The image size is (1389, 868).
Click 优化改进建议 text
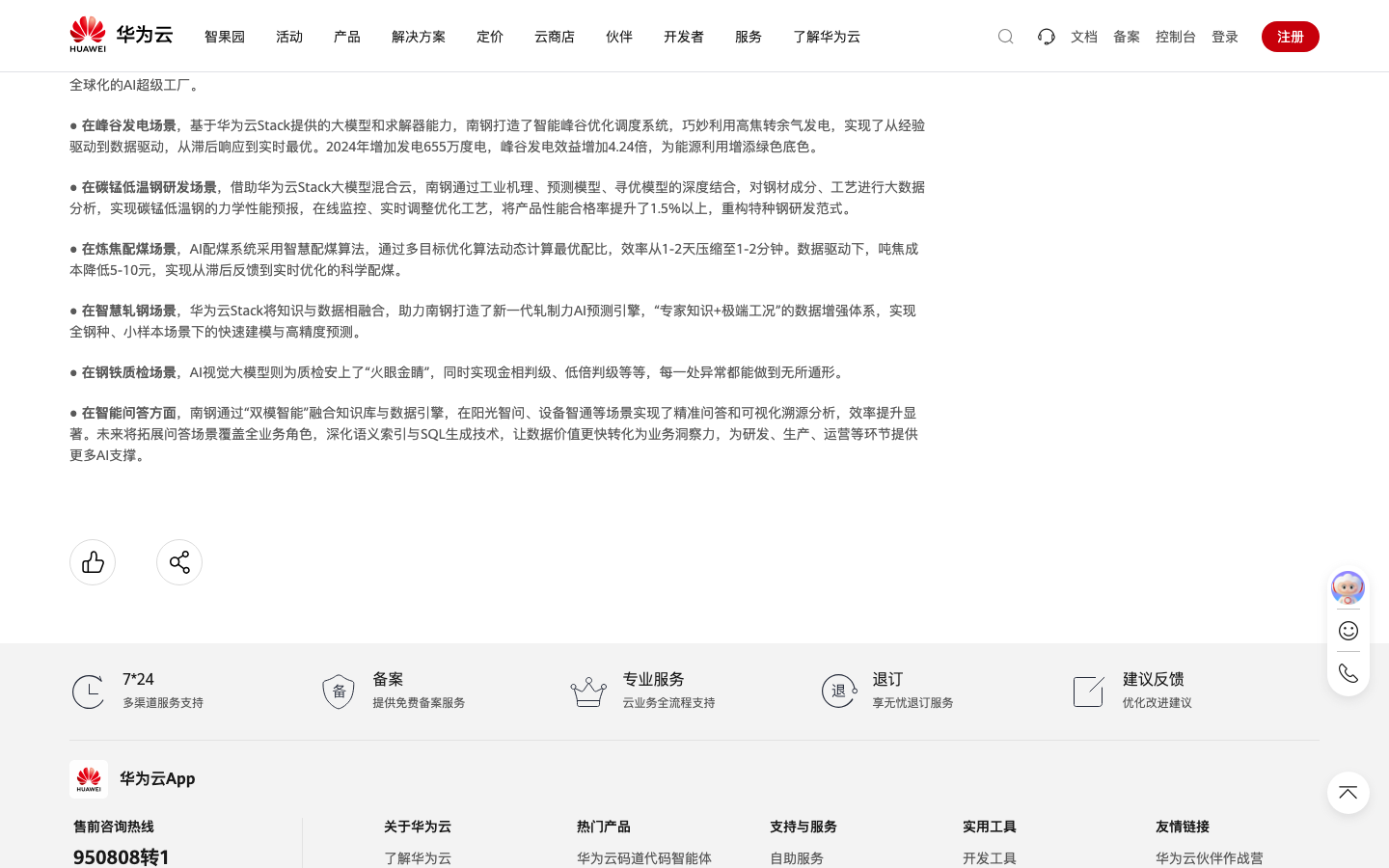coord(1157,703)
